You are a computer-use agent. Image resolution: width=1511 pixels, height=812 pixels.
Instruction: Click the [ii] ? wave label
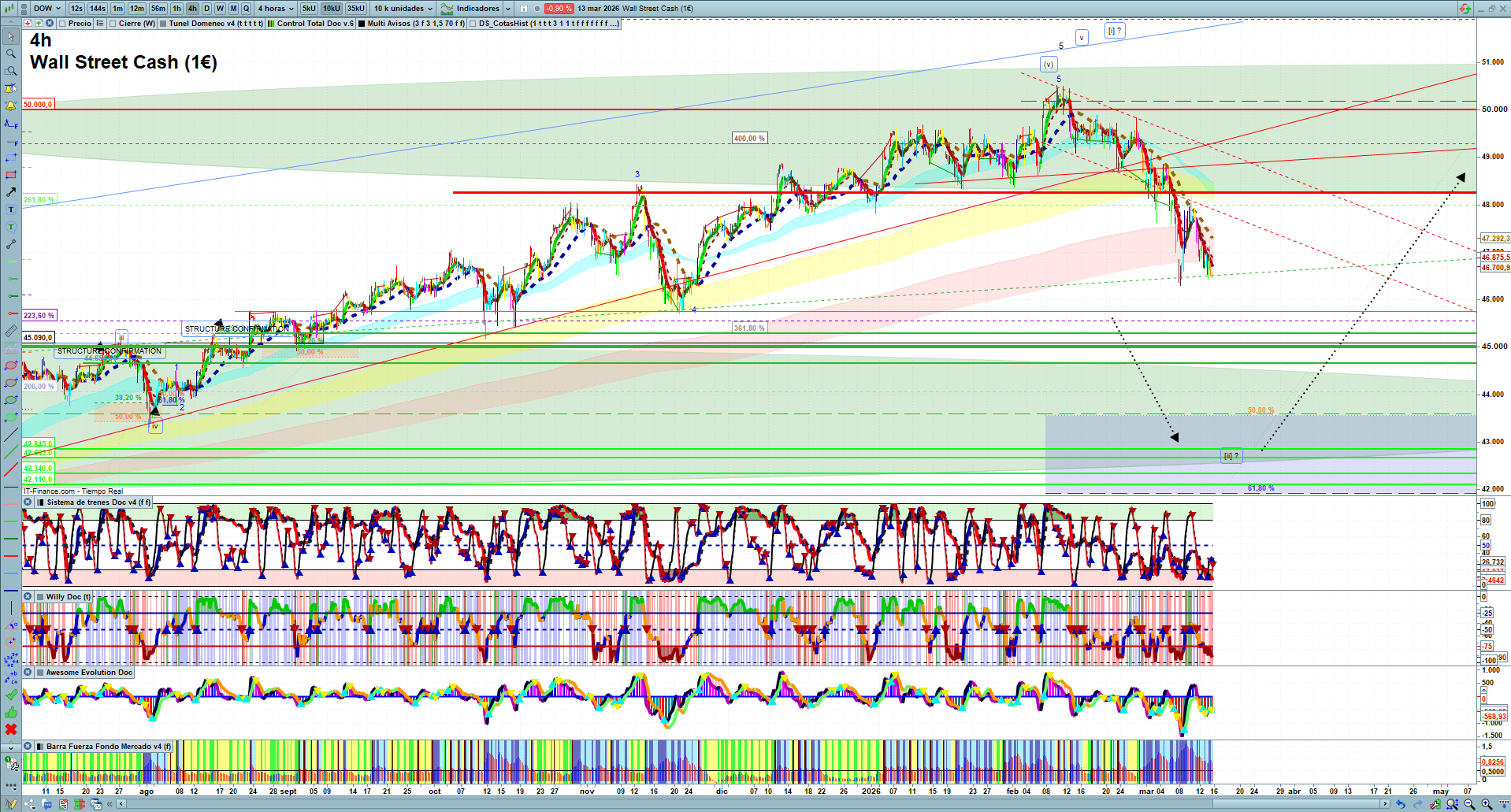point(1231,456)
